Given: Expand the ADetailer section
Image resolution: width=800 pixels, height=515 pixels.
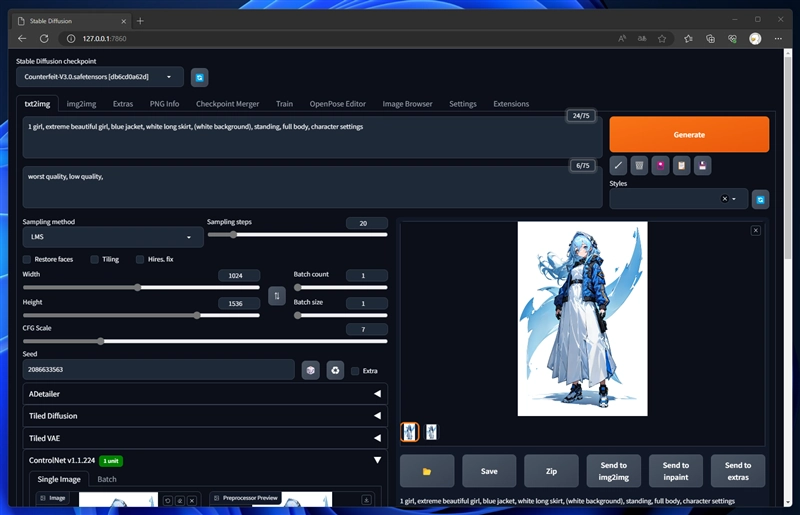Looking at the screenshot, I should pyautogui.click(x=205, y=394).
